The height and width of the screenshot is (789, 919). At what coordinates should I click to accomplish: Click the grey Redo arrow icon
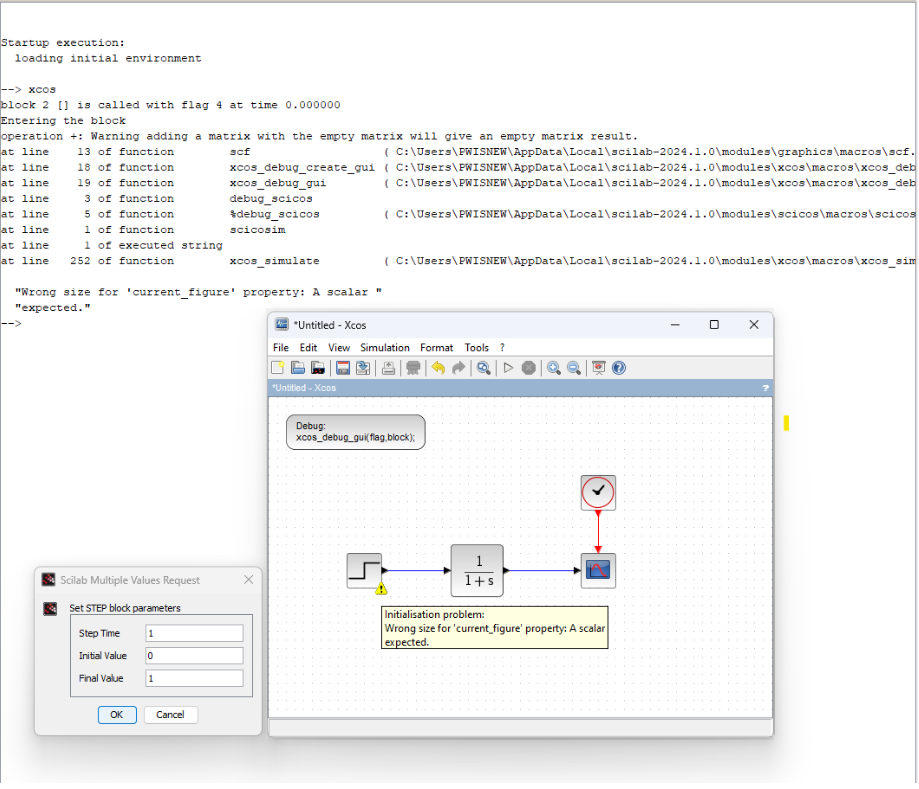click(458, 368)
